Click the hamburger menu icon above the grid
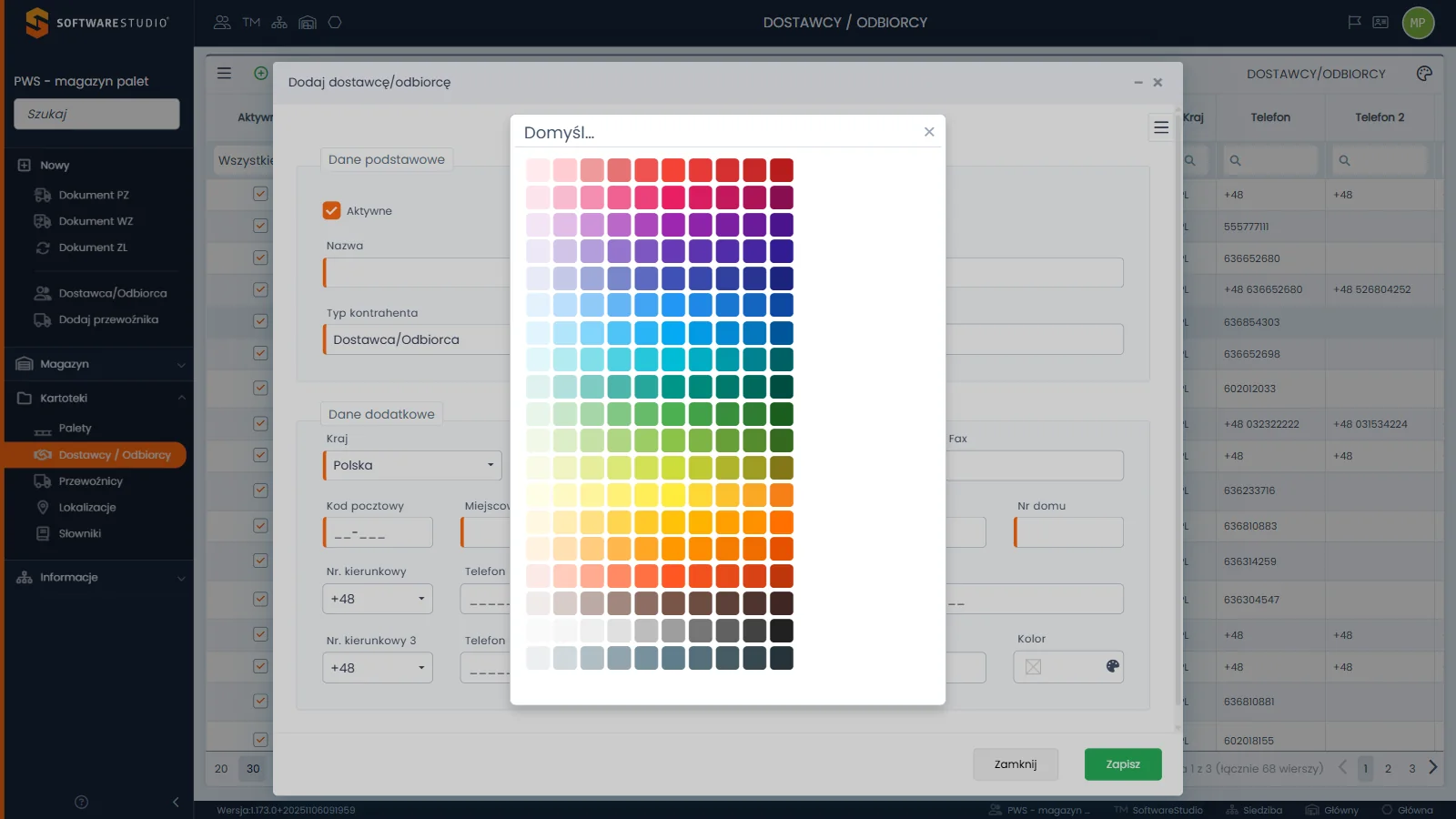 pos(224,73)
